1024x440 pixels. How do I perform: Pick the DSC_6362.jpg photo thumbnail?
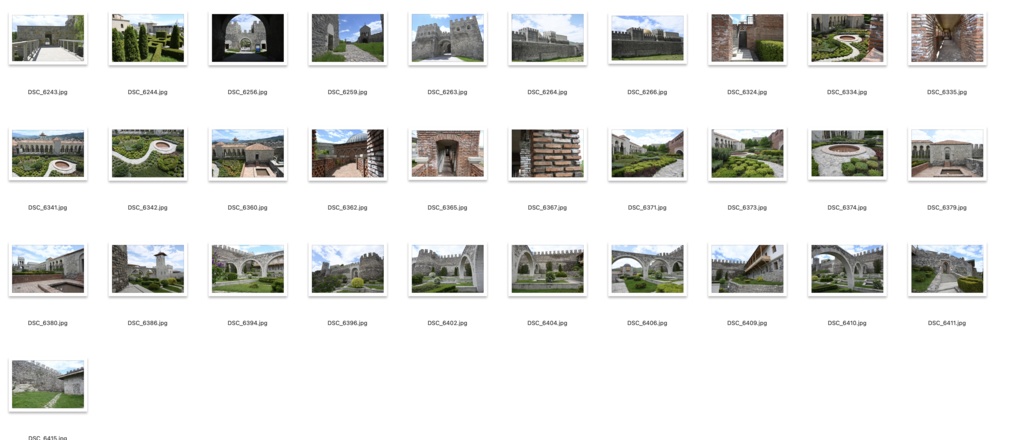tap(347, 153)
